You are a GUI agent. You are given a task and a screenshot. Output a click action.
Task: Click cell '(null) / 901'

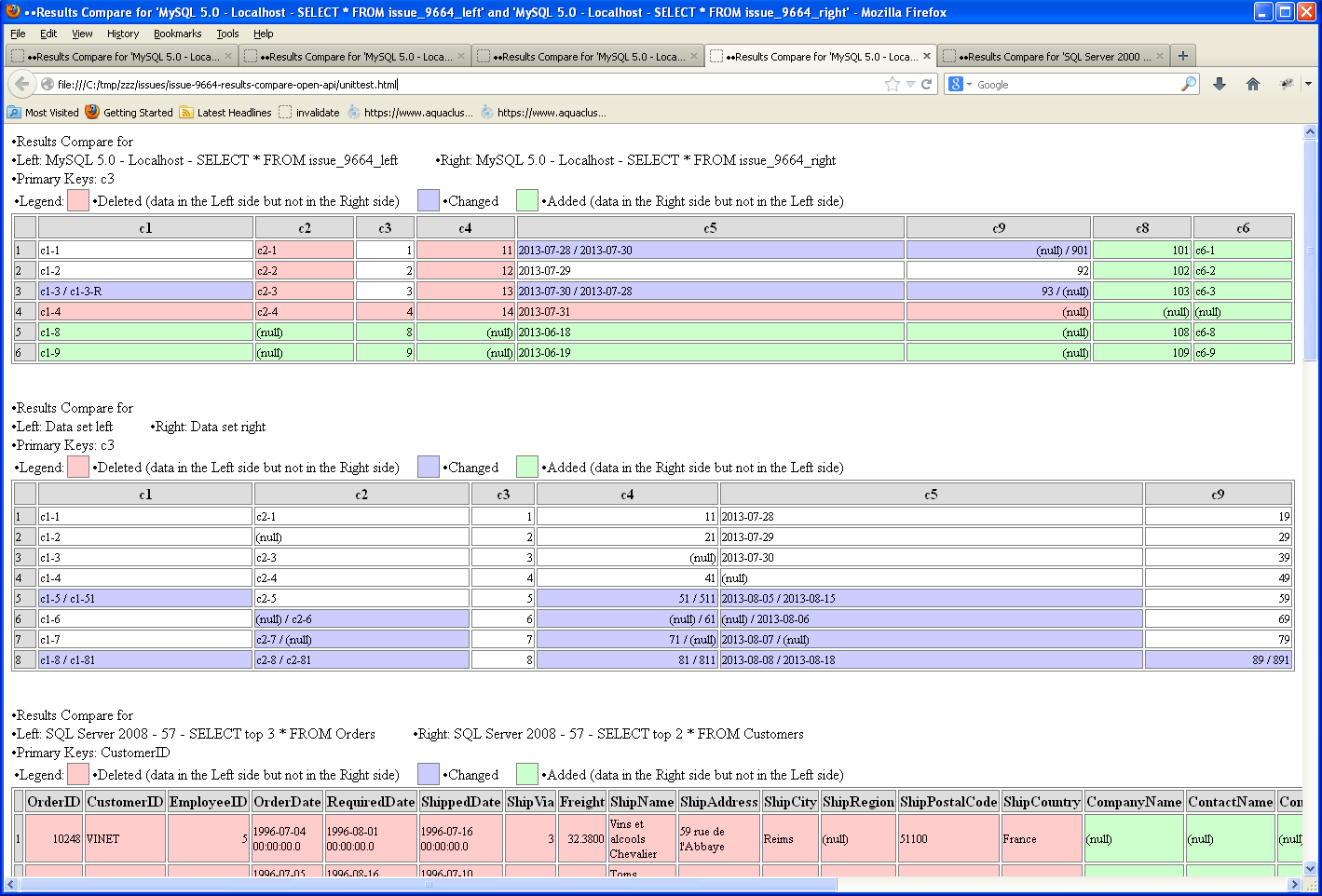[x=998, y=250]
